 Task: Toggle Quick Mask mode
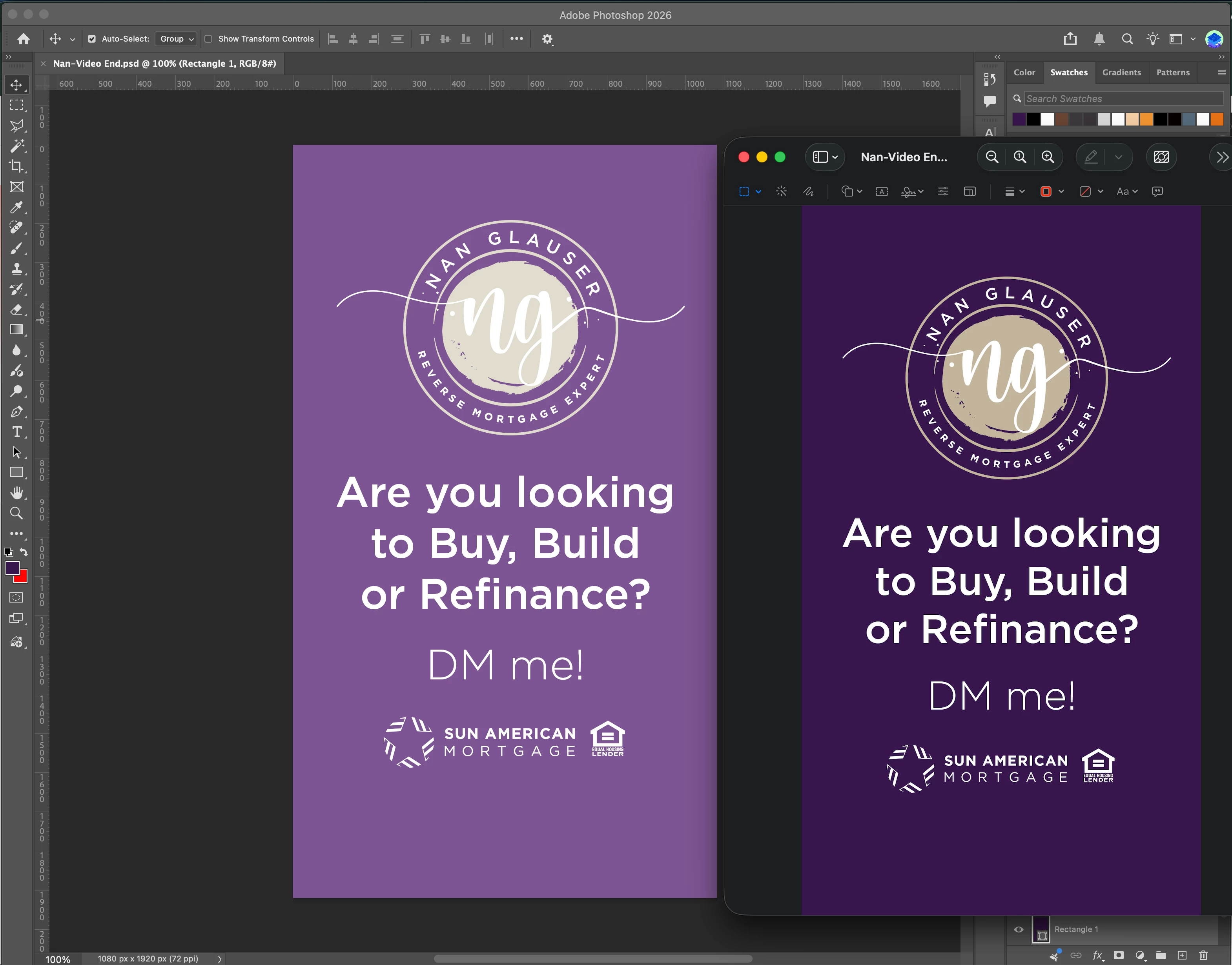[x=16, y=597]
